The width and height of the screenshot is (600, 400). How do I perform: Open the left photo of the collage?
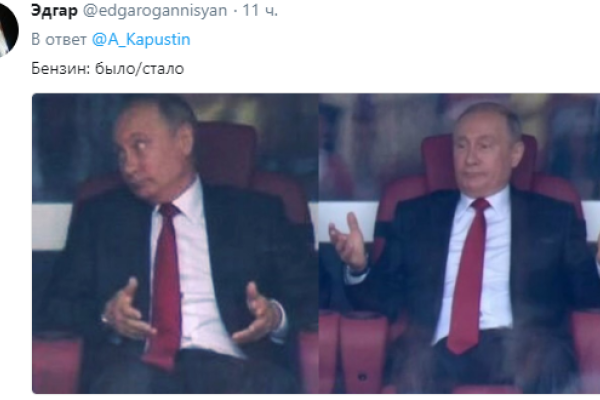pyautogui.click(x=175, y=243)
